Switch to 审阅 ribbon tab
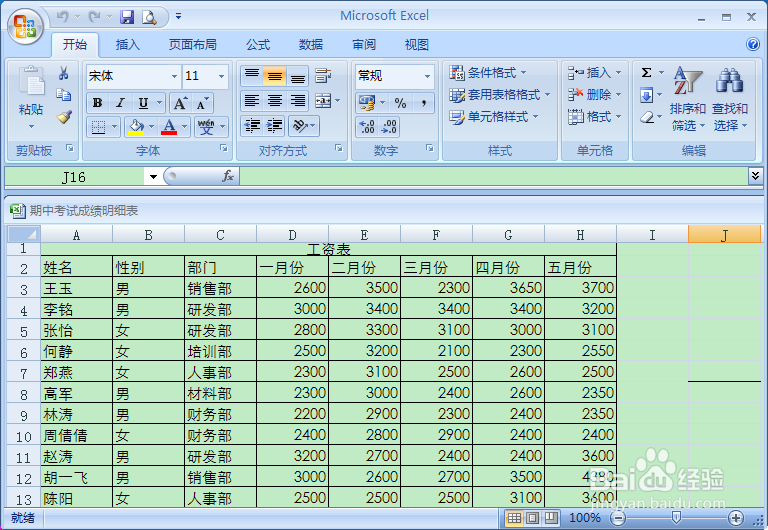The image size is (768, 530). (364, 45)
